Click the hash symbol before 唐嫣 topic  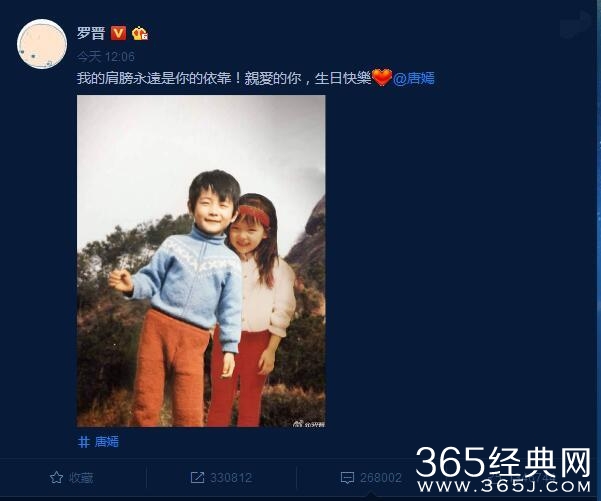84,442
